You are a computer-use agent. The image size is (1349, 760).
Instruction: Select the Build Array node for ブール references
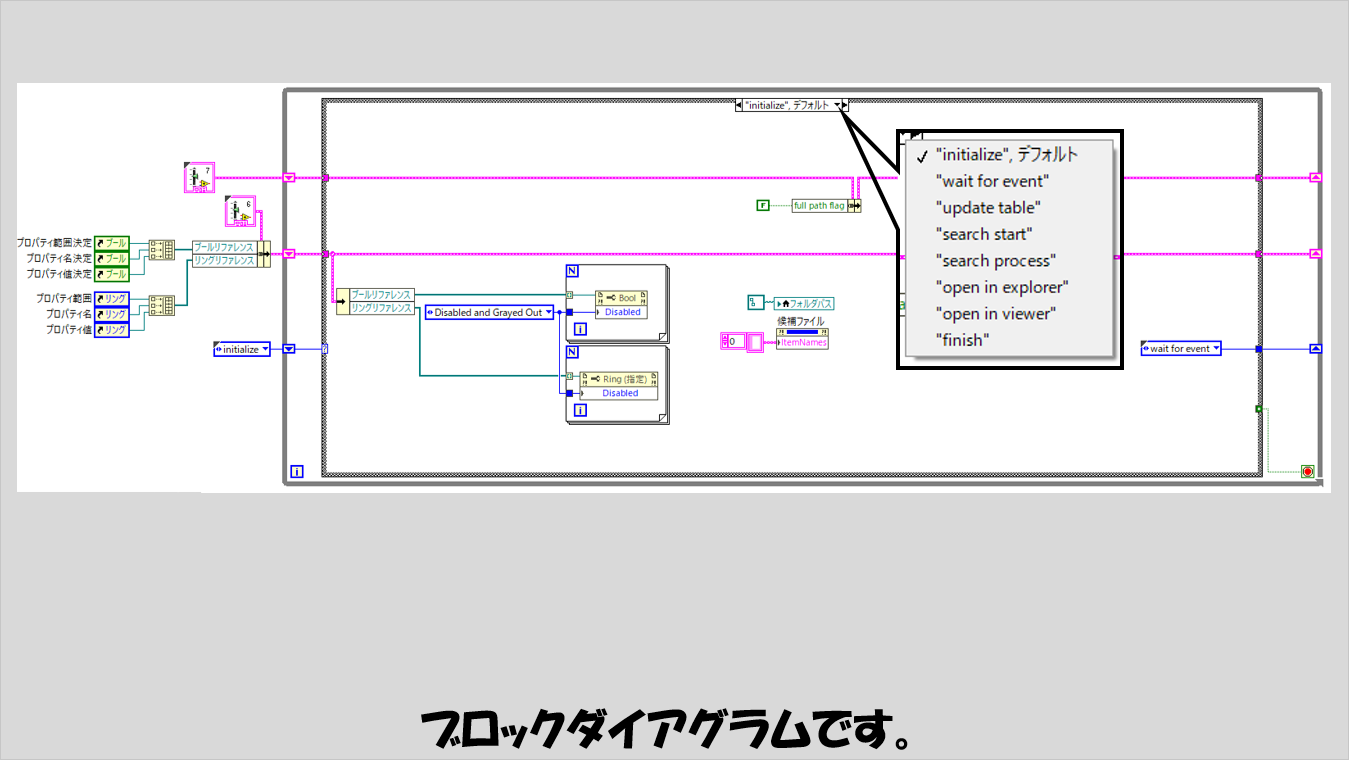[161, 250]
